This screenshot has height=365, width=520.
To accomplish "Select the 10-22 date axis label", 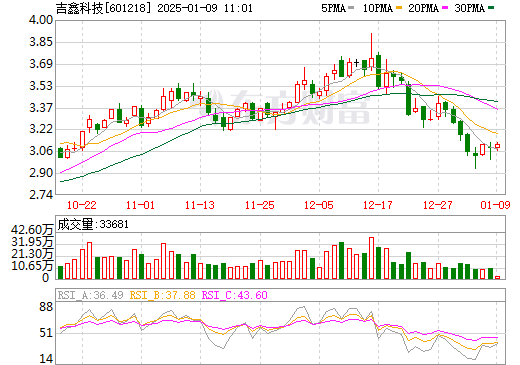I will coord(82,205).
